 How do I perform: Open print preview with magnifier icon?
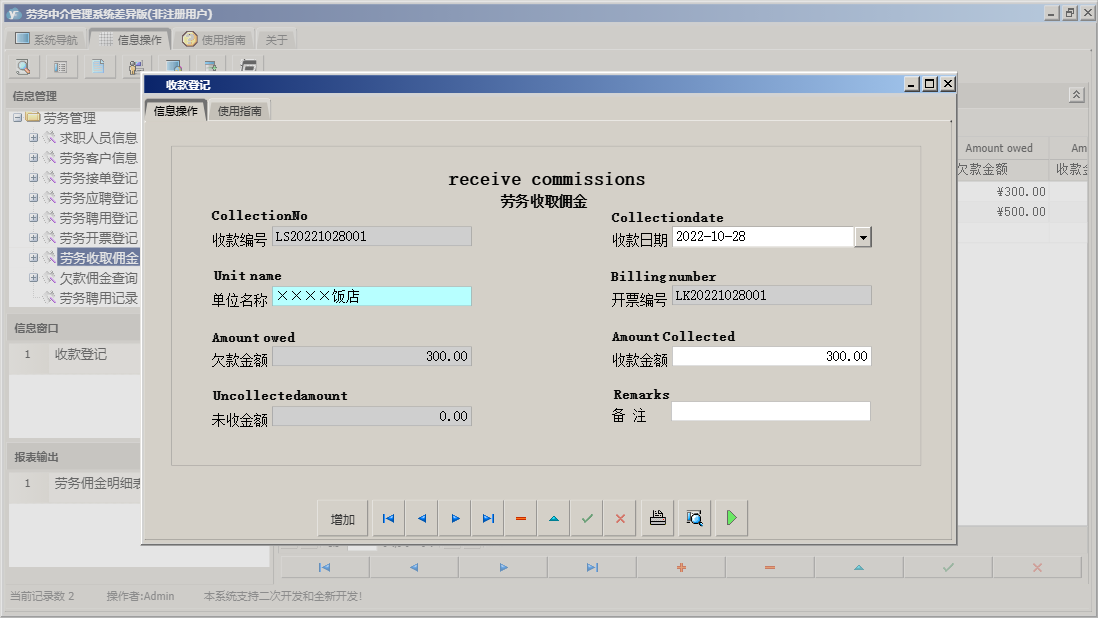point(694,519)
